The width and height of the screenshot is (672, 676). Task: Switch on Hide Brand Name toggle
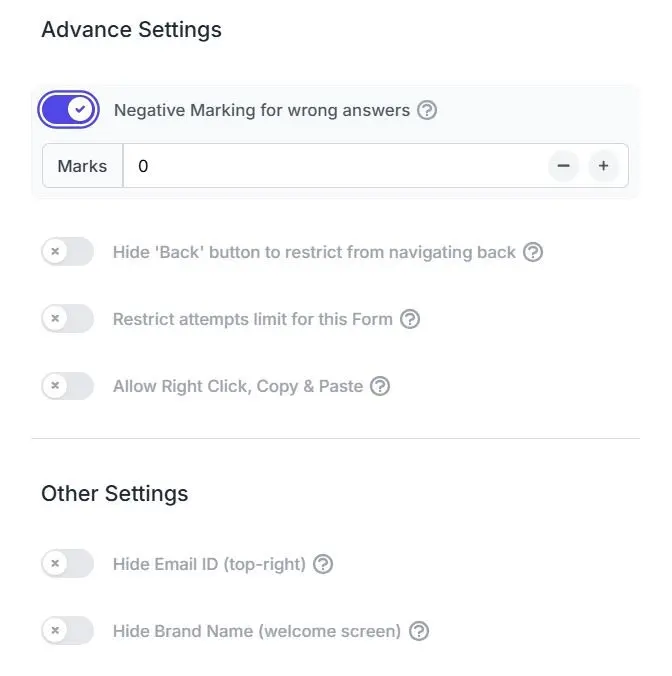pyautogui.click(x=67, y=631)
